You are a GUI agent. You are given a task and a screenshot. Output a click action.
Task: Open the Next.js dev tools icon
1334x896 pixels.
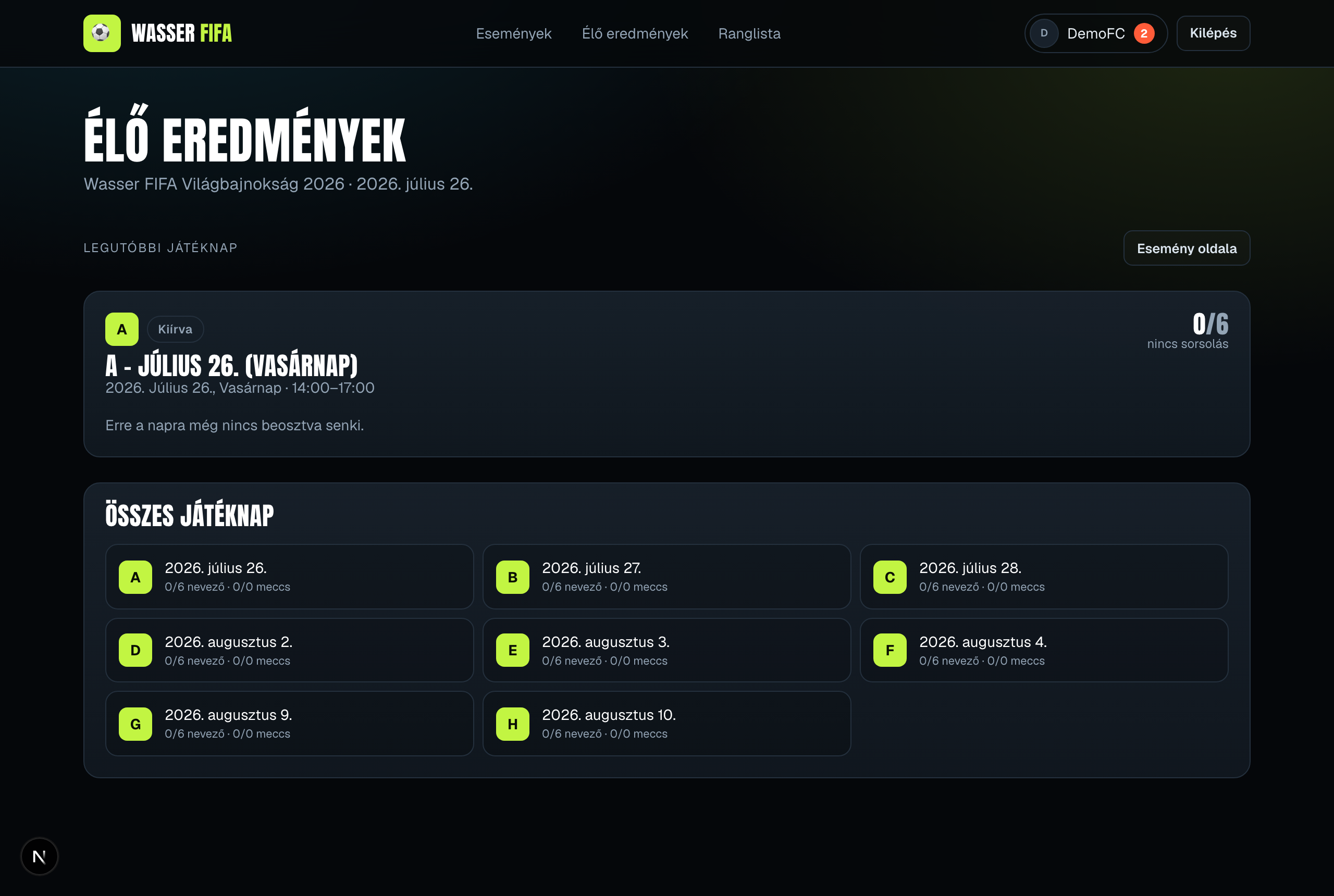40,856
